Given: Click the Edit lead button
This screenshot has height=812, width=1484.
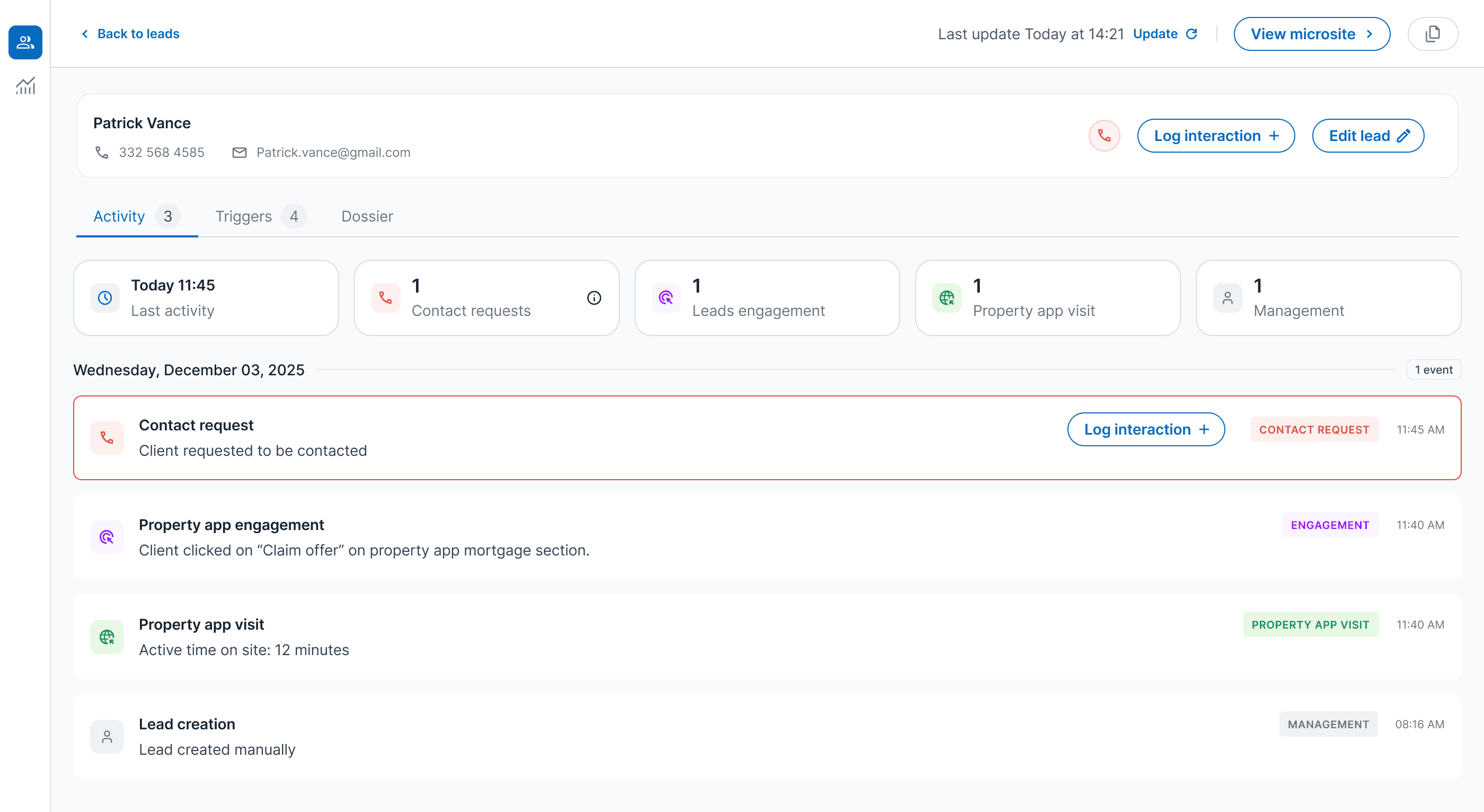Looking at the screenshot, I should pos(1367,136).
